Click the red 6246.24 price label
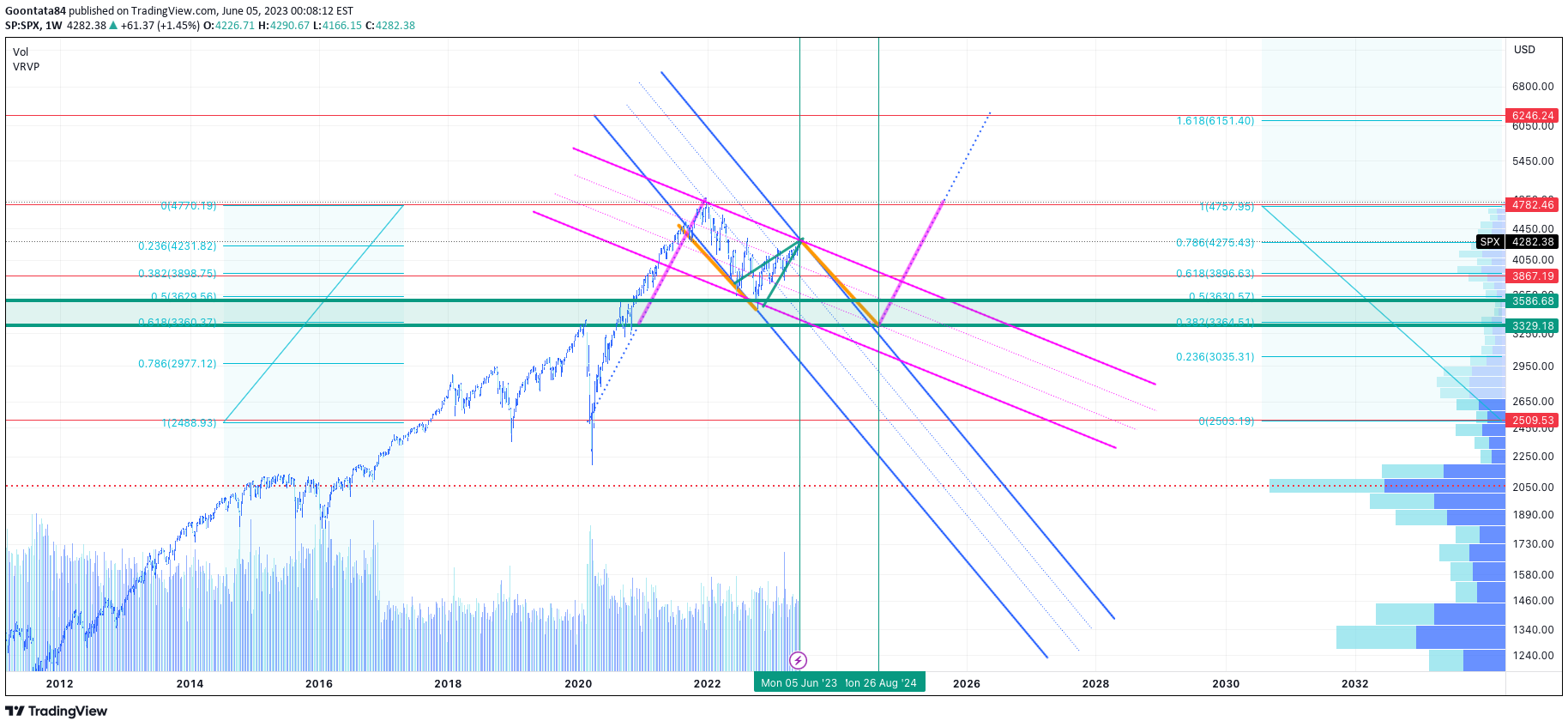The height and width of the screenshot is (727, 1568). (1532, 116)
